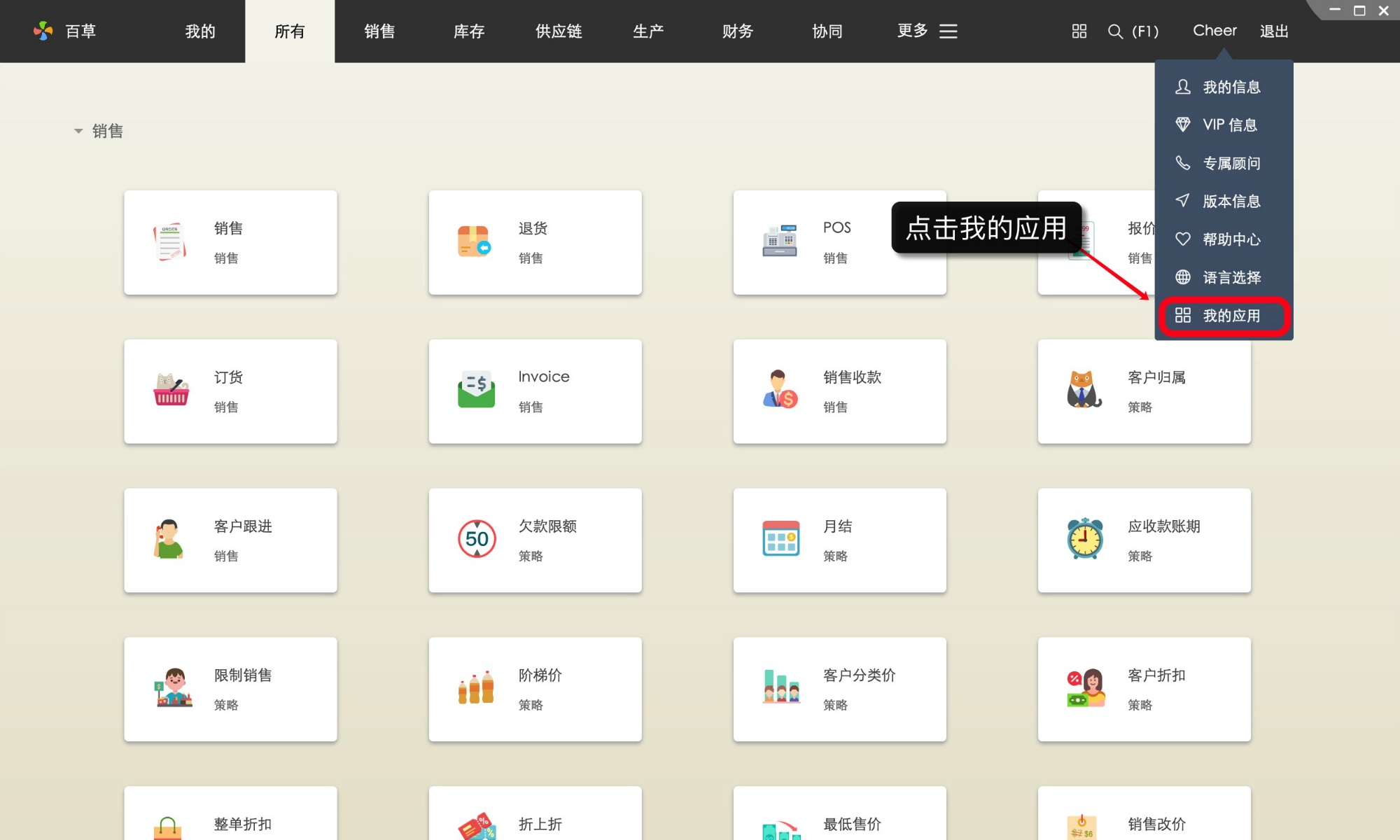1400x840 pixels.
Task: Expand the 更多 menu
Action: [927, 31]
